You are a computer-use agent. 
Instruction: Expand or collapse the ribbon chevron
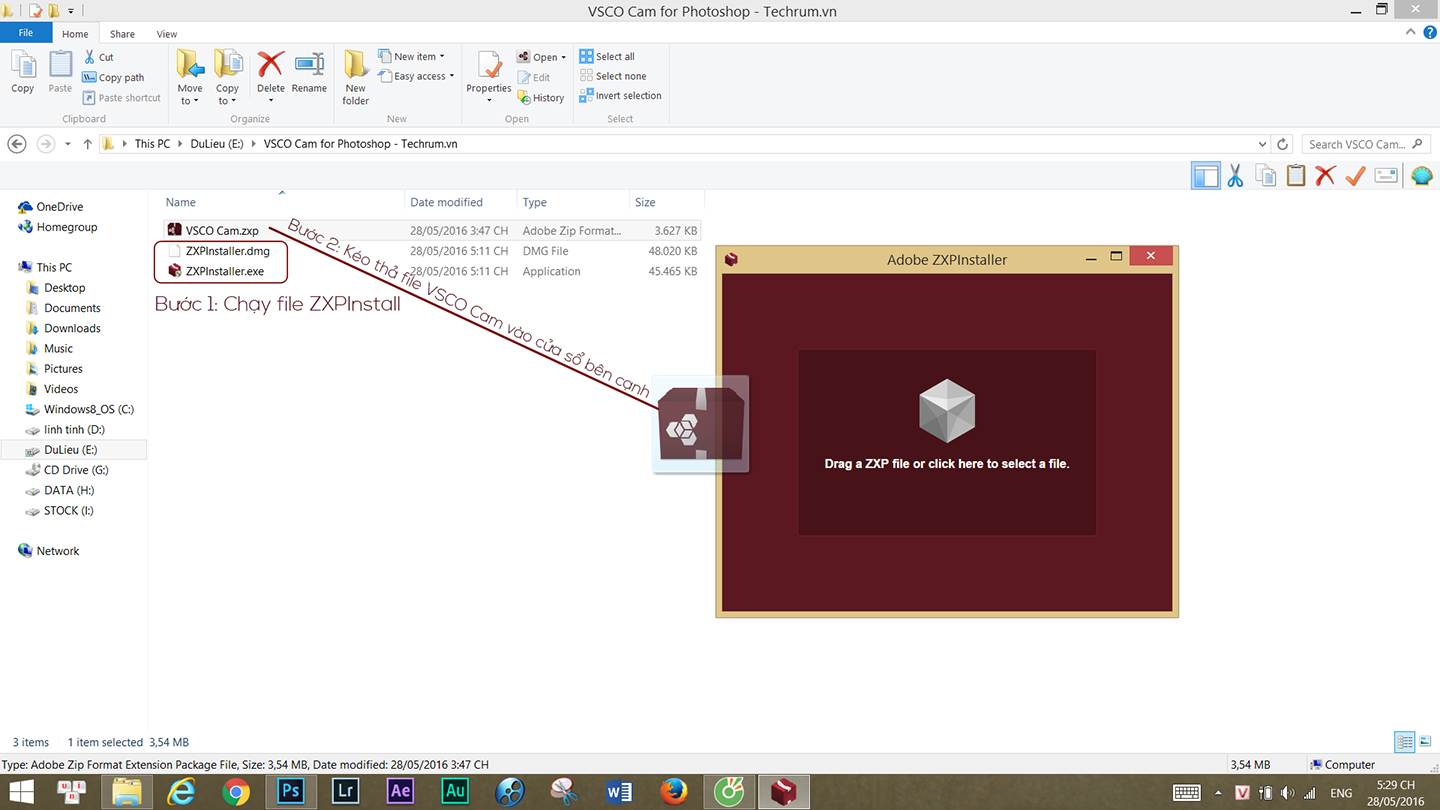click(x=1411, y=33)
